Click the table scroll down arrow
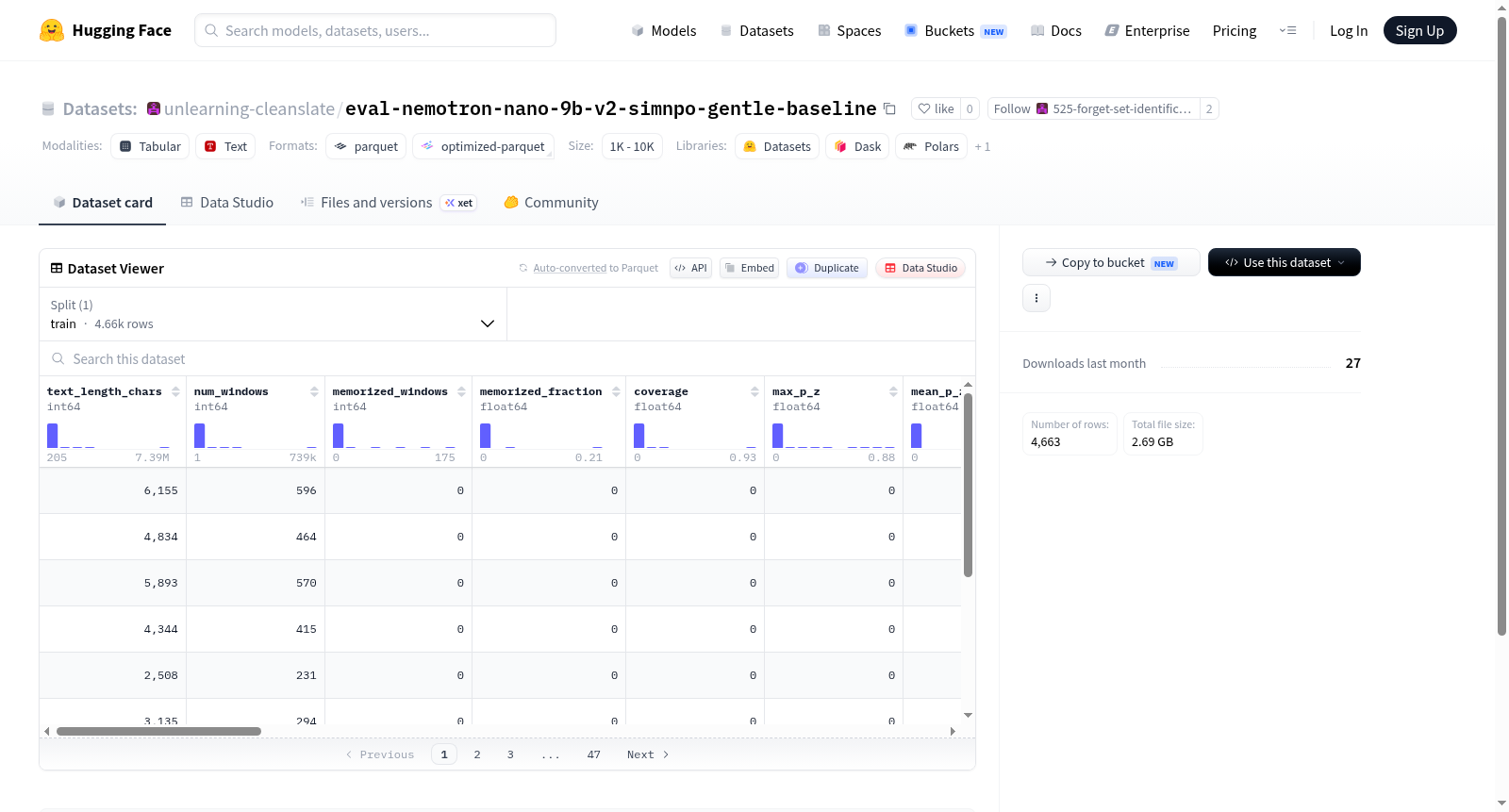The height and width of the screenshot is (812, 1509). tap(968, 715)
